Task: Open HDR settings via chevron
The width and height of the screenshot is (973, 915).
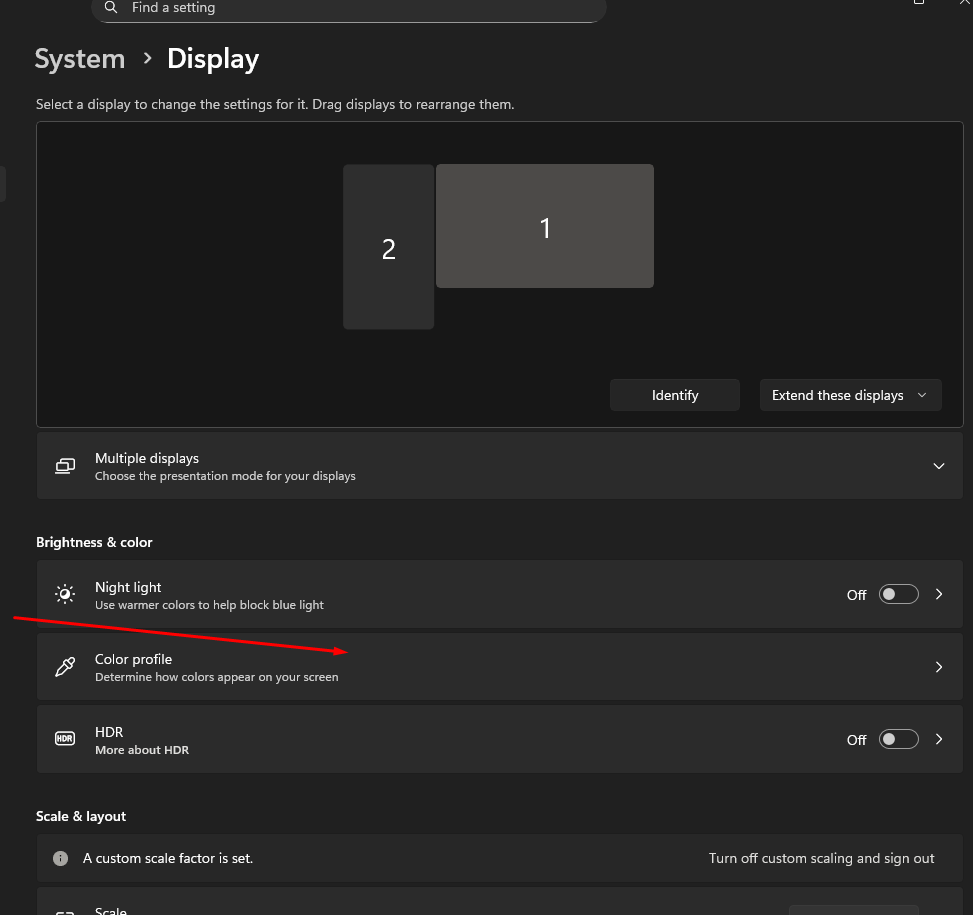Action: click(x=939, y=739)
